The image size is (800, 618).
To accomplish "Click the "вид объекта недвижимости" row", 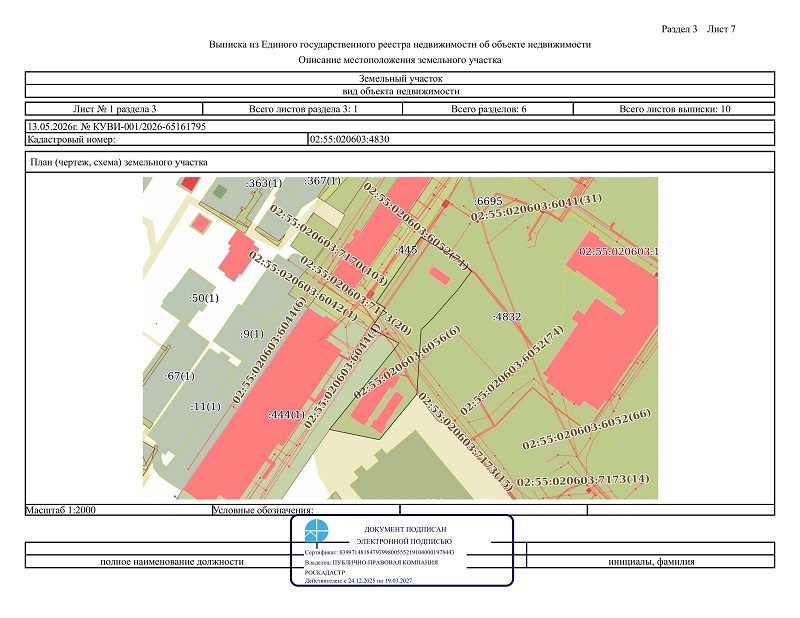I will coord(400,91).
